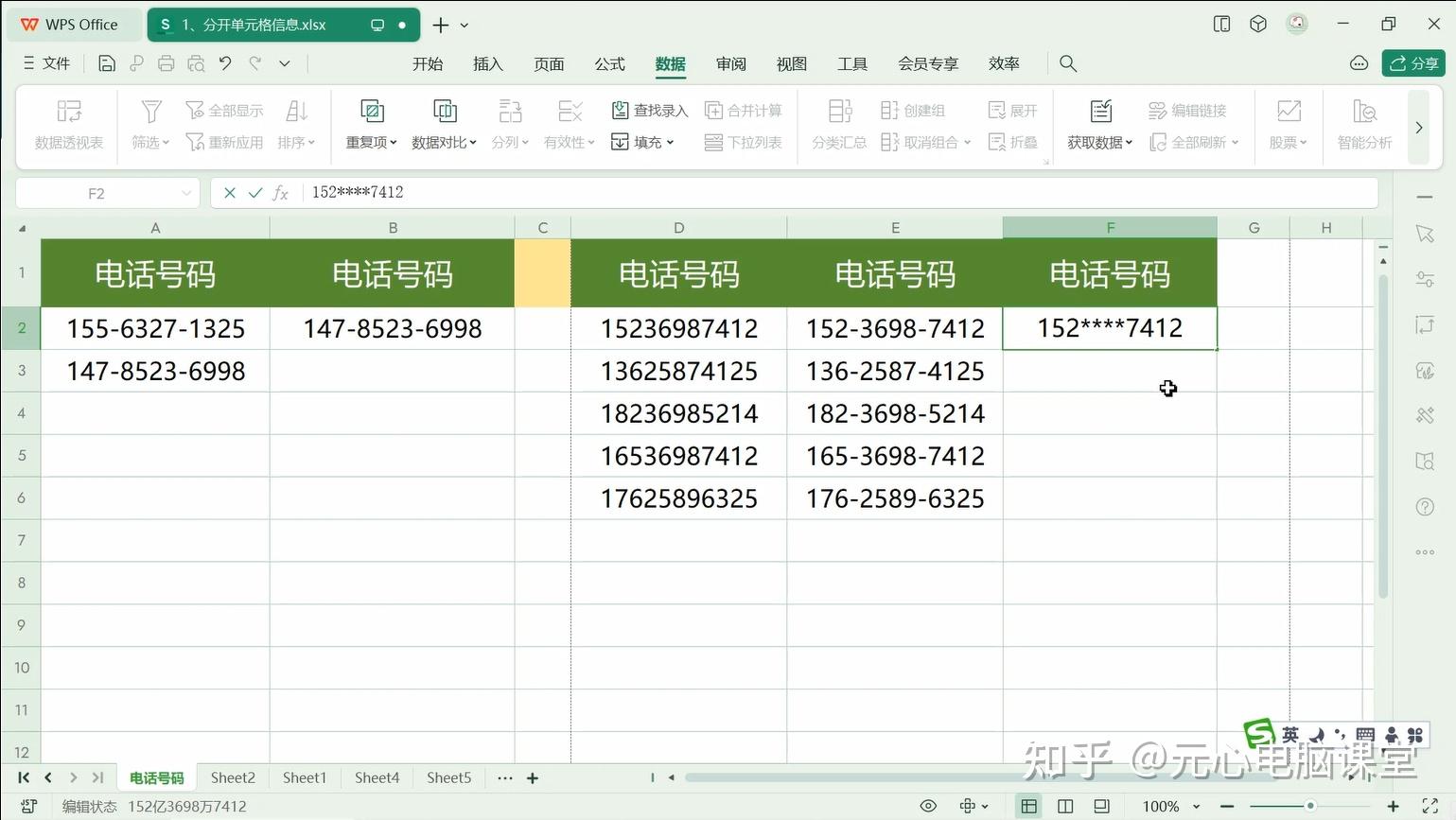Open the cloud comment chat icon

point(1359,63)
